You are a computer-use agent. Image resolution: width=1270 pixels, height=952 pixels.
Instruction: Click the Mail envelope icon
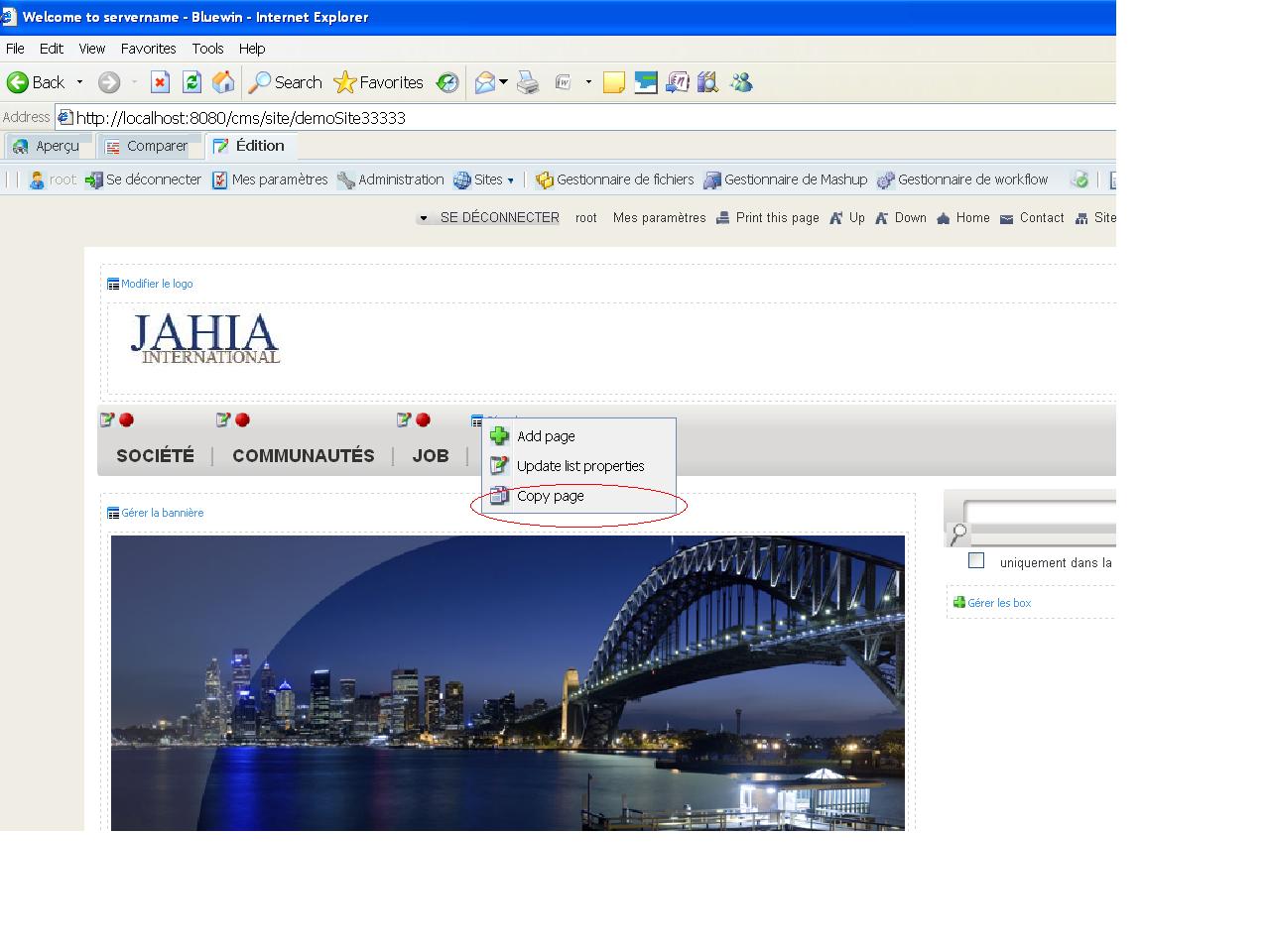tap(484, 82)
